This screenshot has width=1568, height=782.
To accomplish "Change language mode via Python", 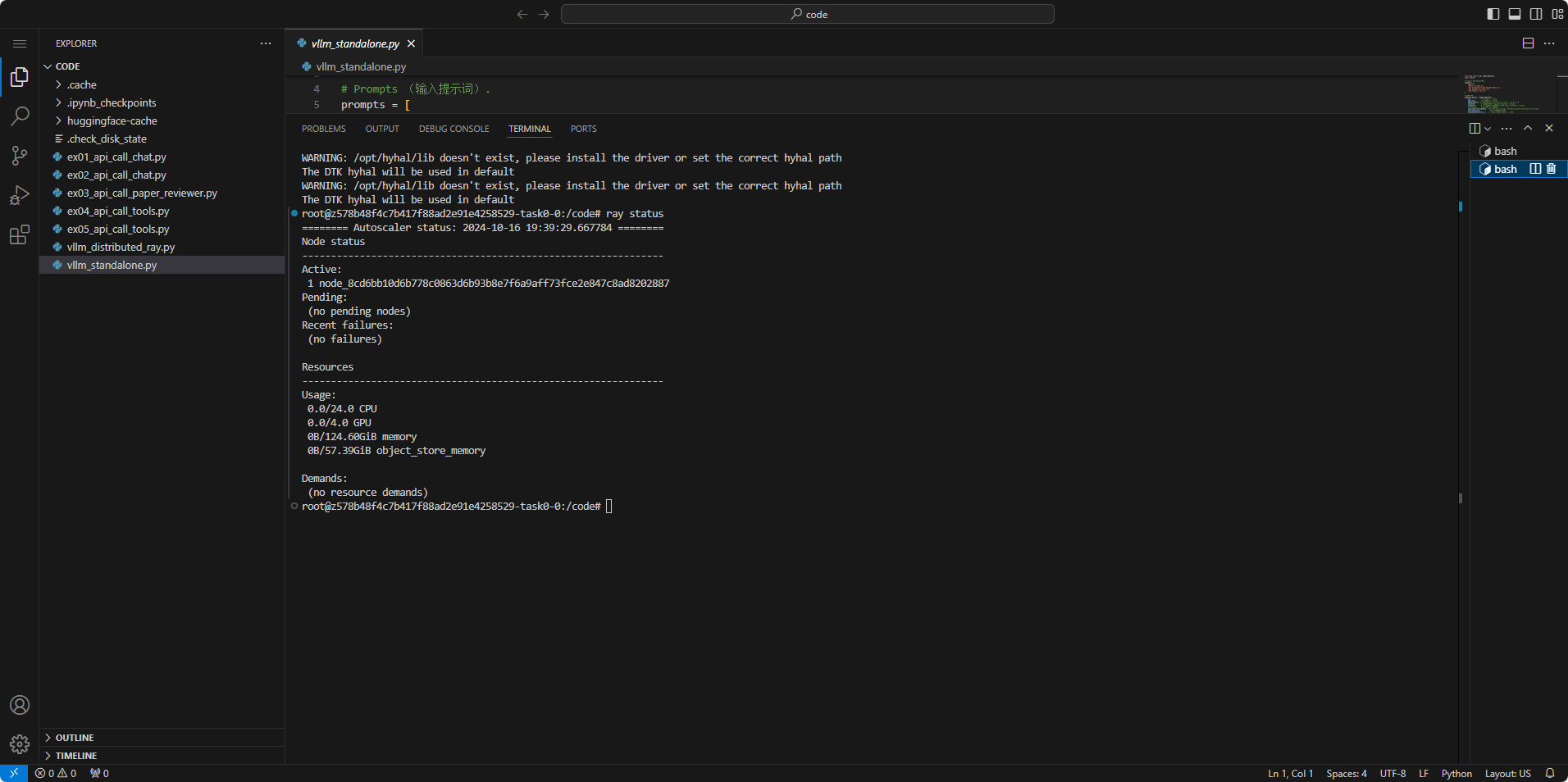I will point(1456,773).
